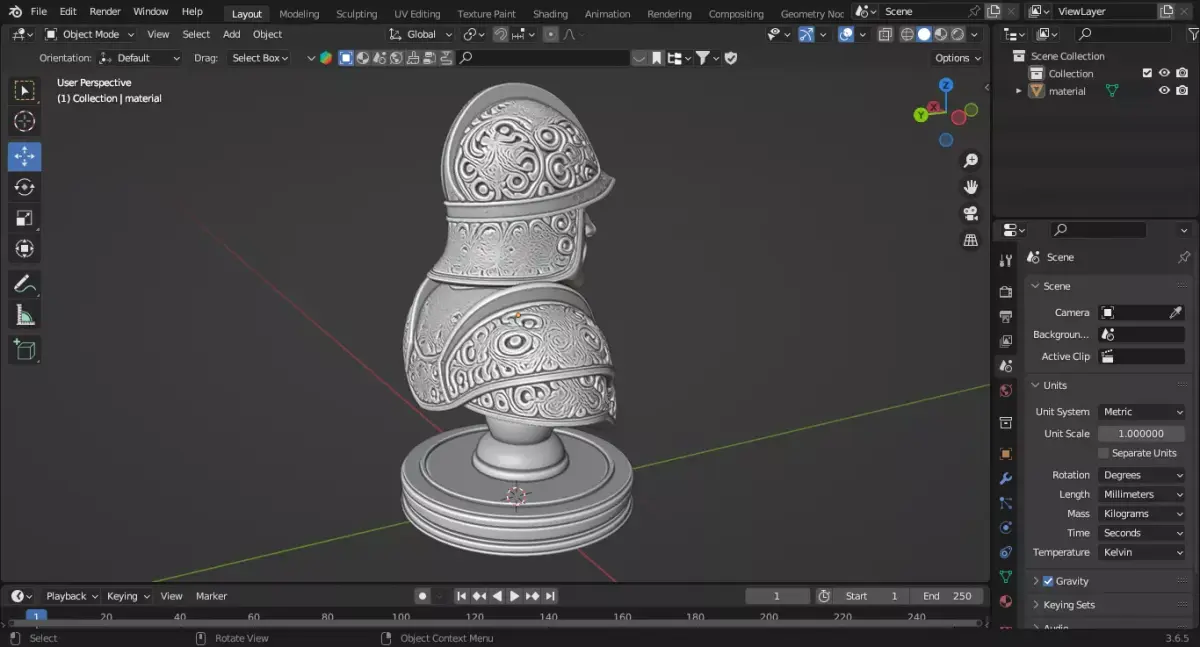Click the Pan view hand icon
This screenshot has width=1200, height=647.
(x=970, y=187)
